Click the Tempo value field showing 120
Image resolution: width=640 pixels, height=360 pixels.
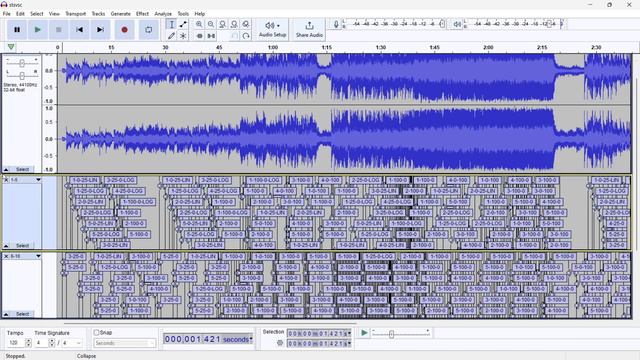click(16, 343)
